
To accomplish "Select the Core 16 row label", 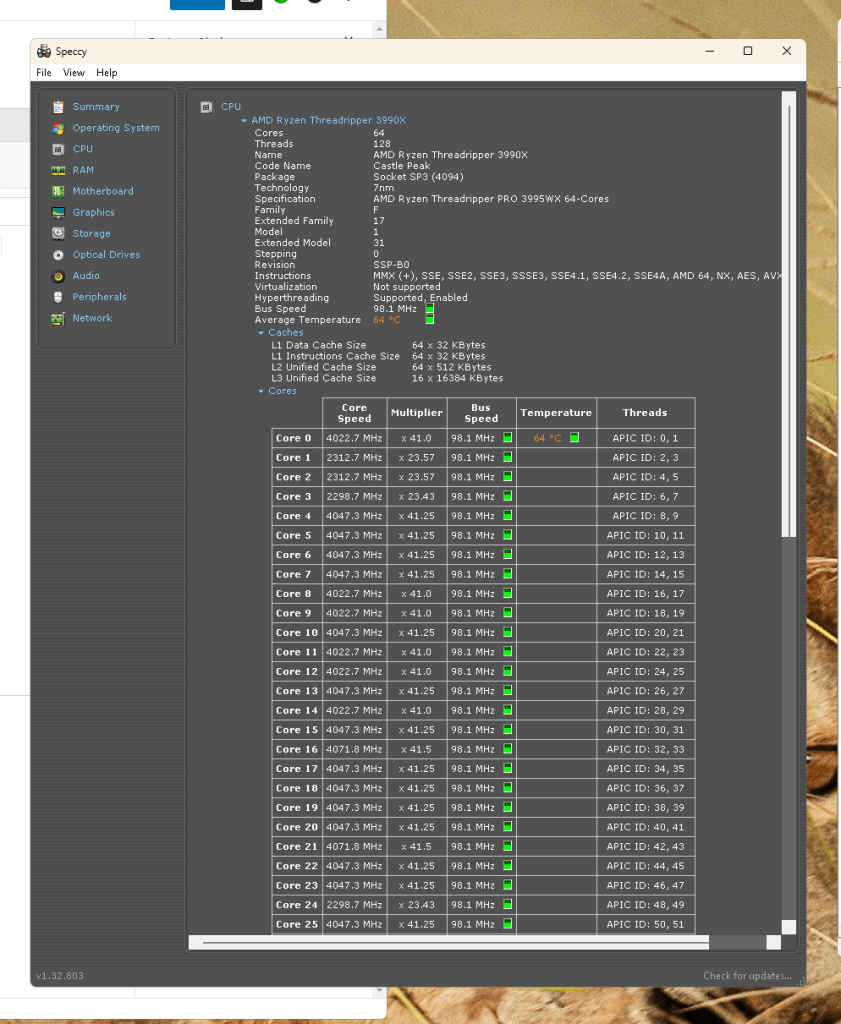I will coord(296,749).
